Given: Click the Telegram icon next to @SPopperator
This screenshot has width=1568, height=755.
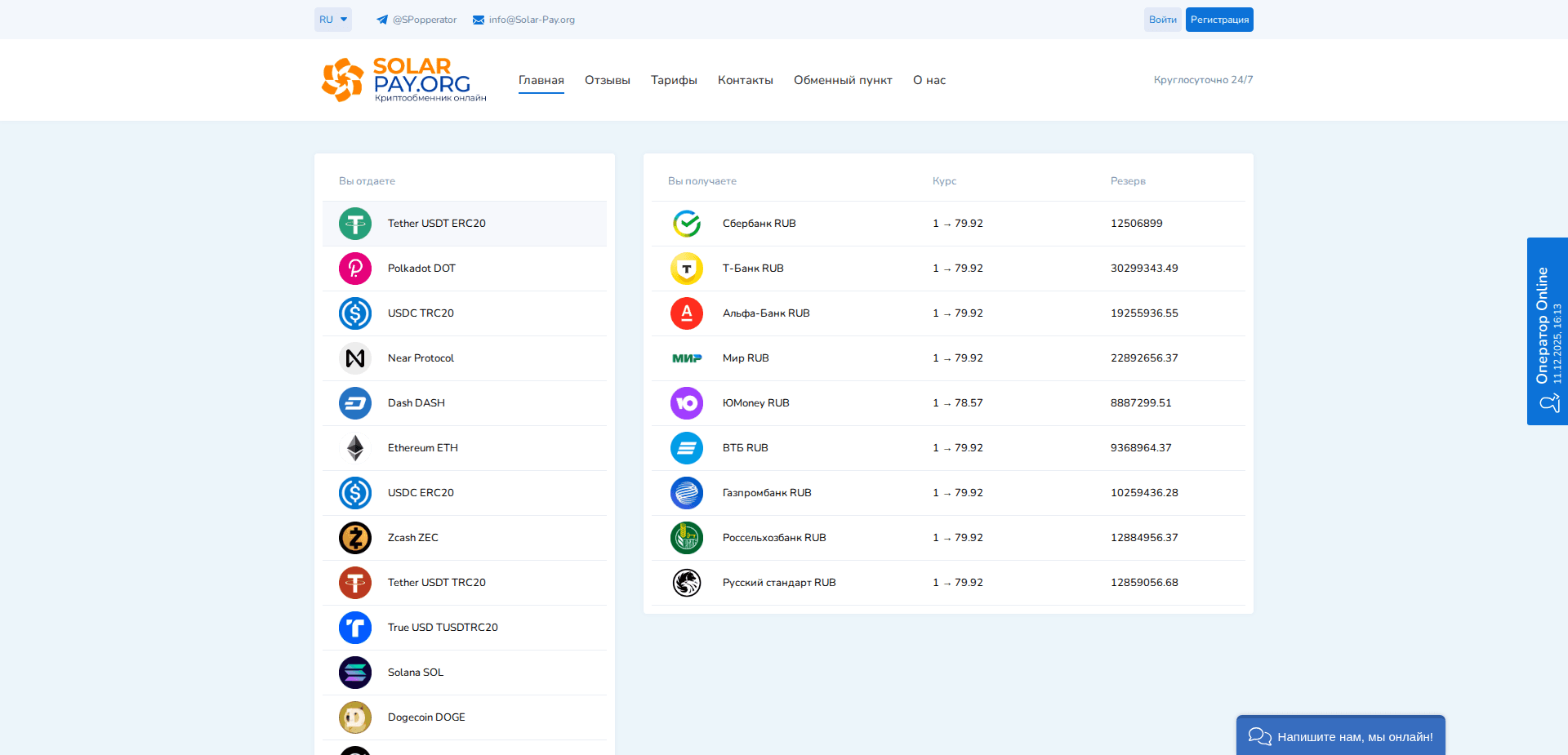Looking at the screenshot, I should pyautogui.click(x=381, y=19).
